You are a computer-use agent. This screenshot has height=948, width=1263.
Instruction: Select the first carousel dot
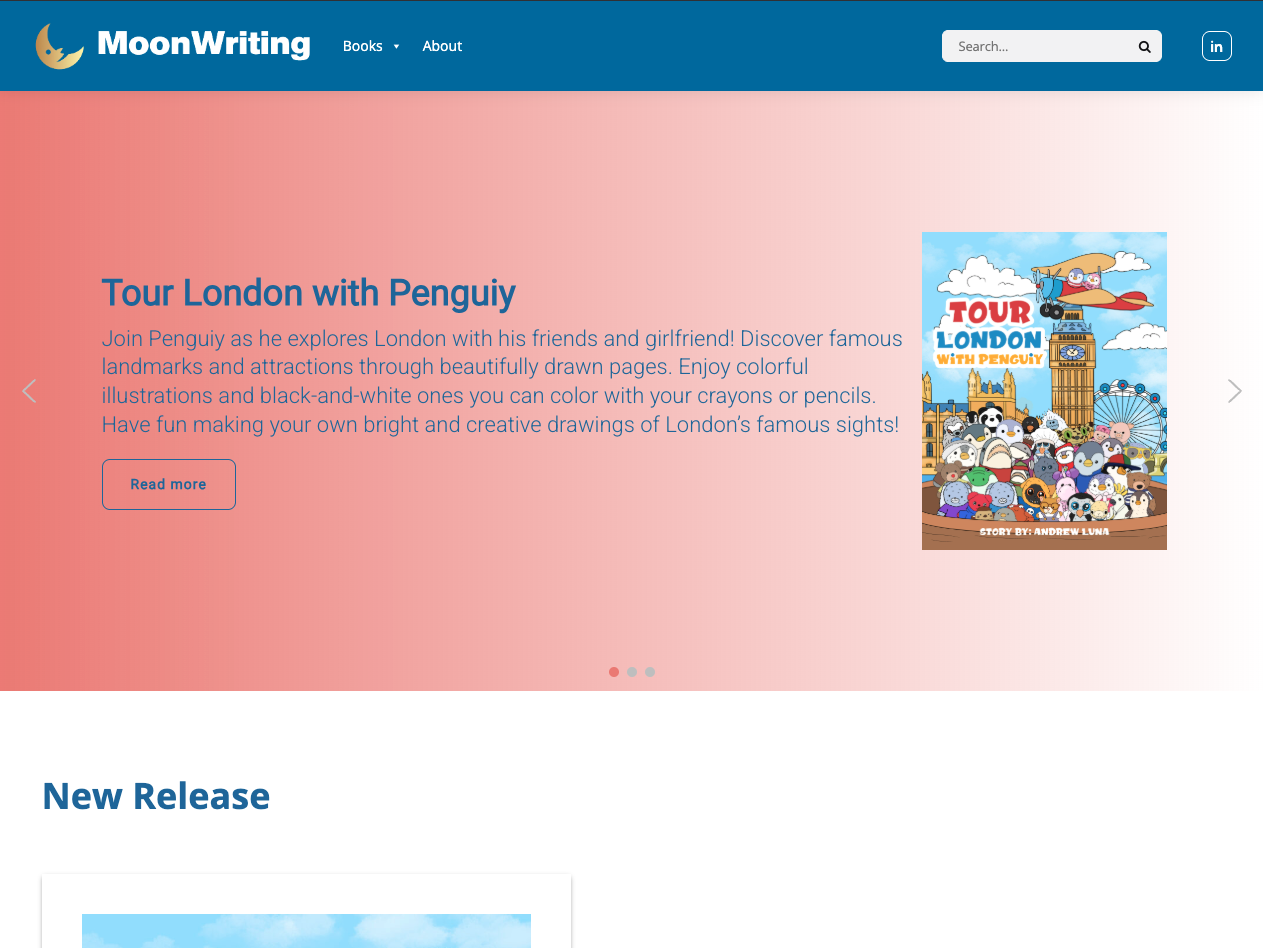(x=614, y=672)
